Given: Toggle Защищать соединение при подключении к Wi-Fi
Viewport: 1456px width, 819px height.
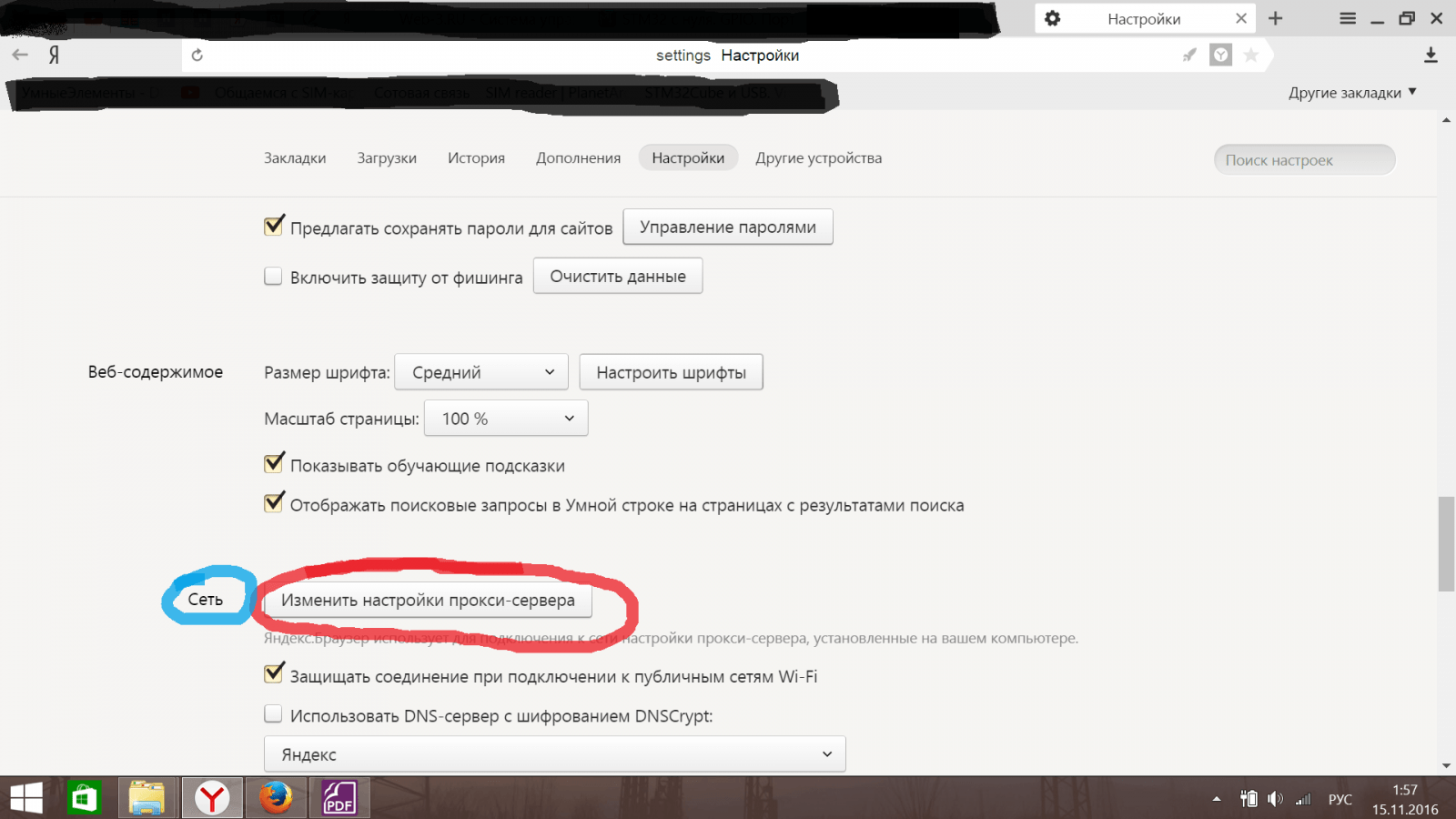Looking at the screenshot, I should [x=273, y=674].
